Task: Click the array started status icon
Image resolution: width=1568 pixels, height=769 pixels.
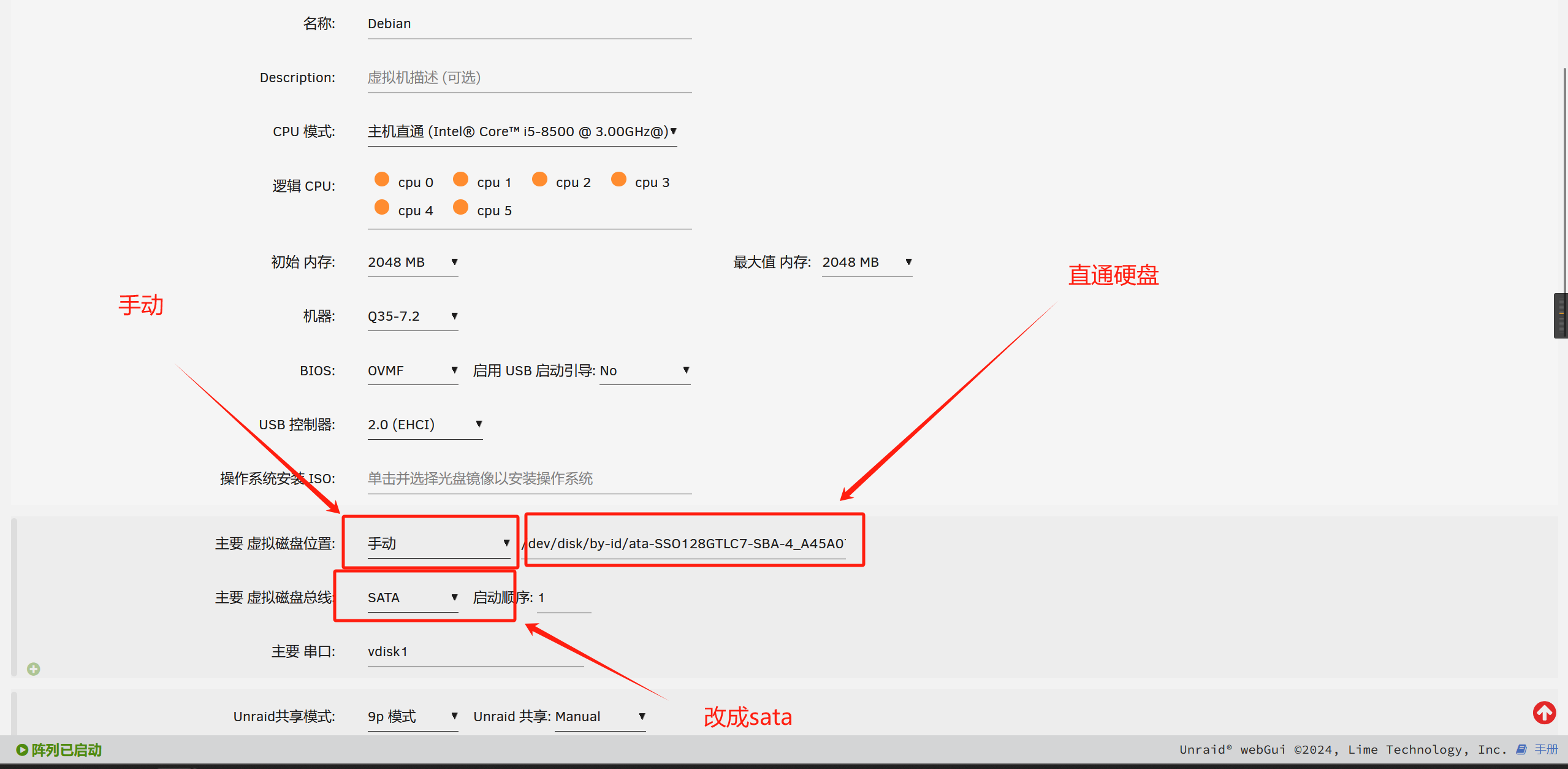Action: pos(22,749)
